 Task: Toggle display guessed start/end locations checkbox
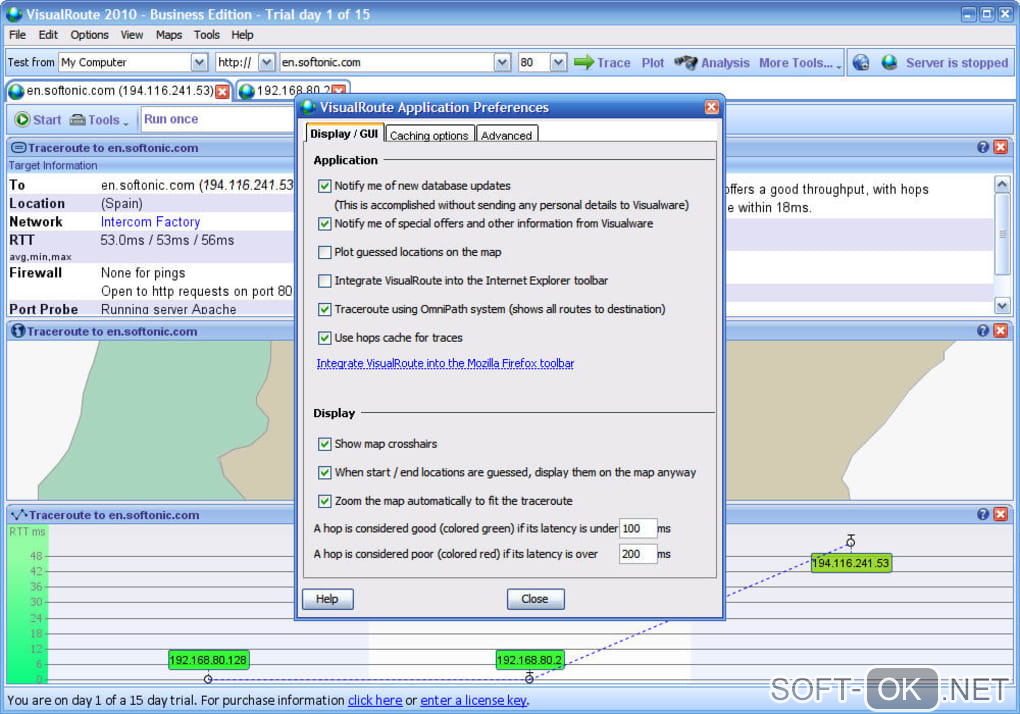tap(325, 473)
